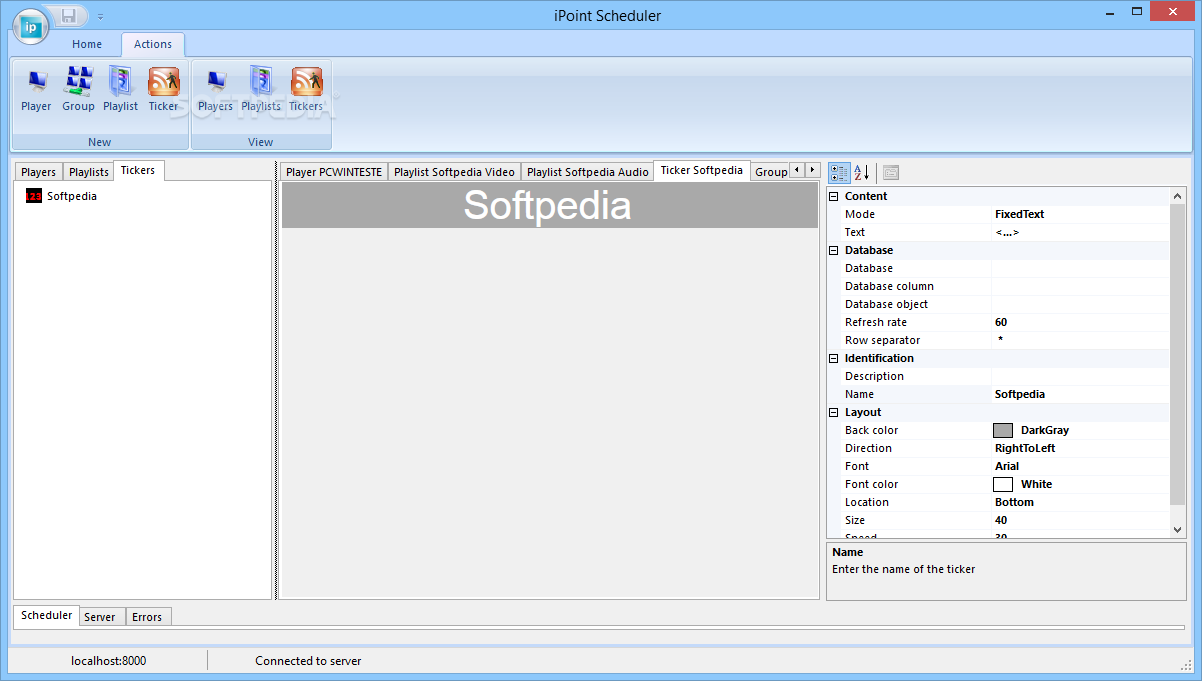
Task: Edit the Name value Softpedia
Action: (x=1080, y=394)
